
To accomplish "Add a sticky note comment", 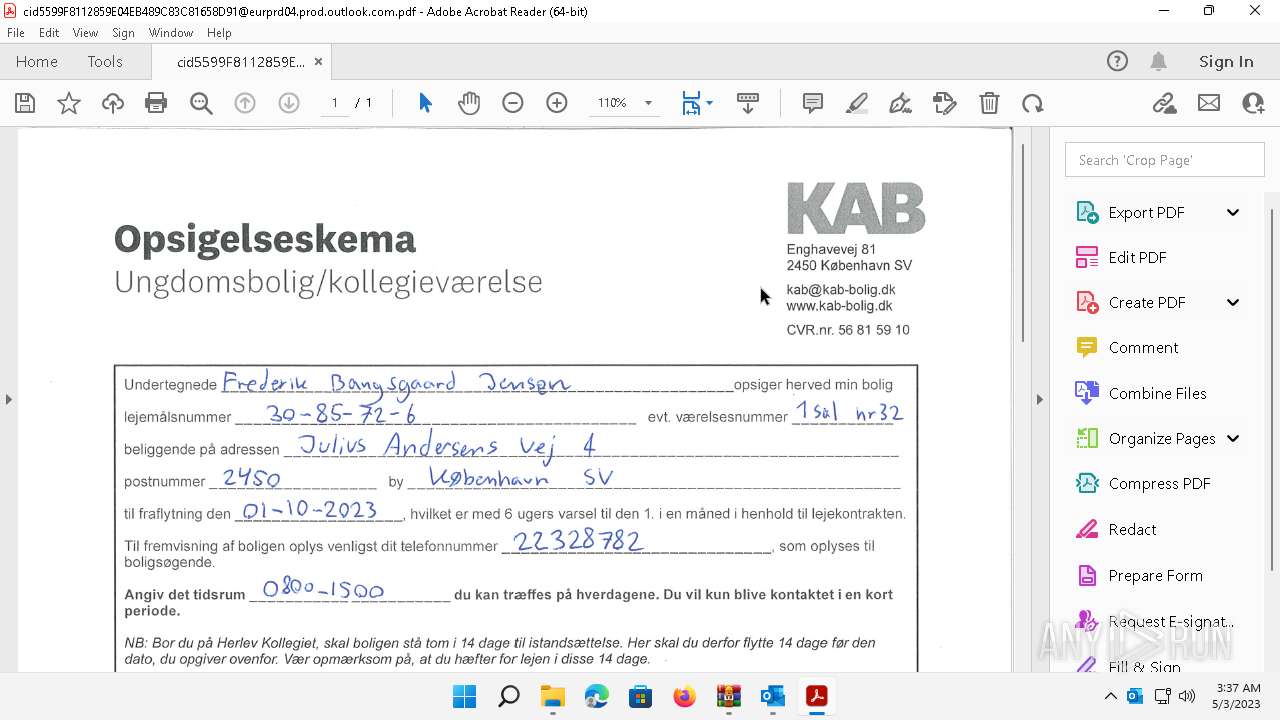I will pyautogui.click(x=813, y=103).
